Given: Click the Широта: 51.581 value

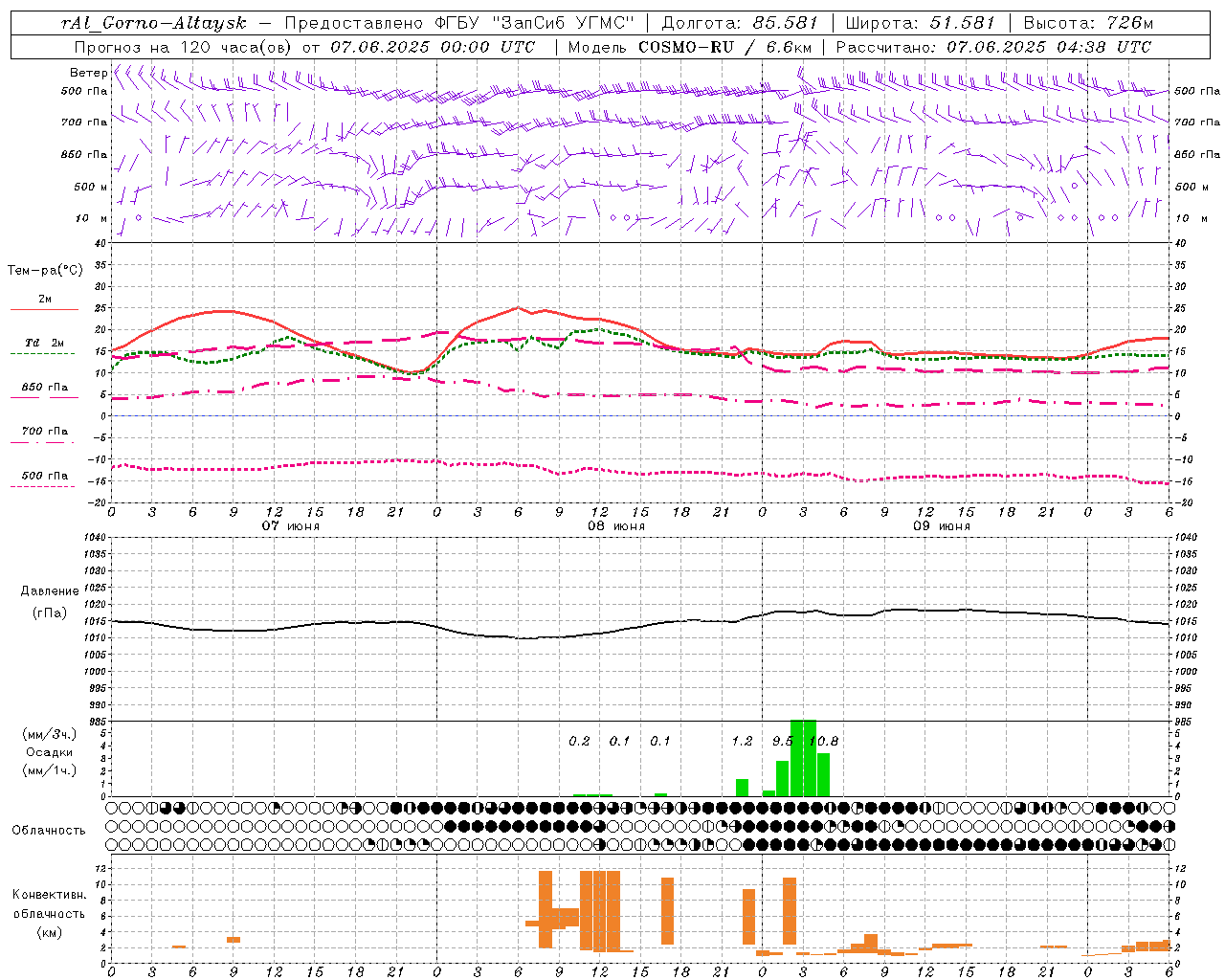Looking at the screenshot, I should (920, 23).
